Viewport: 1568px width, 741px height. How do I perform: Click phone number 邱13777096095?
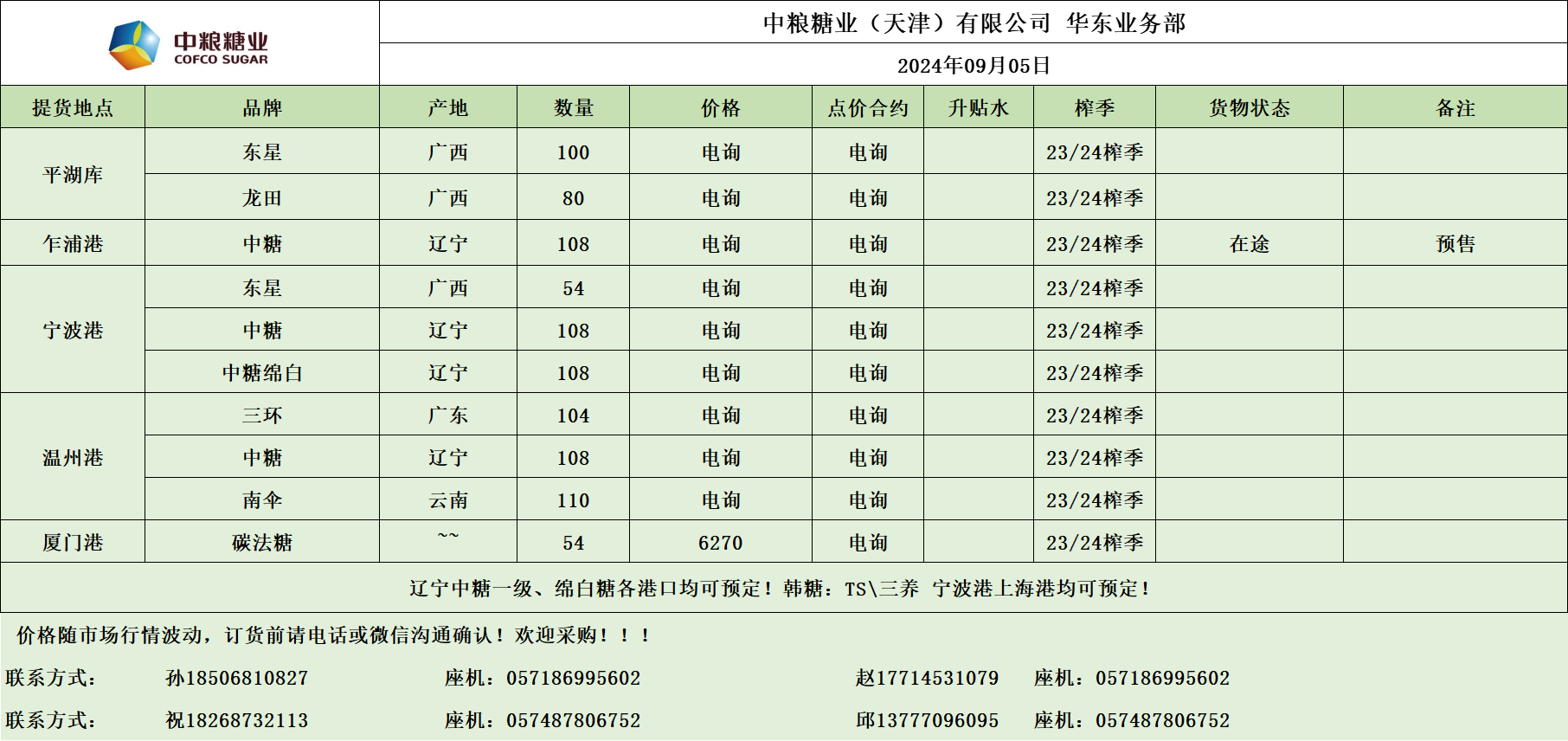[927, 720]
